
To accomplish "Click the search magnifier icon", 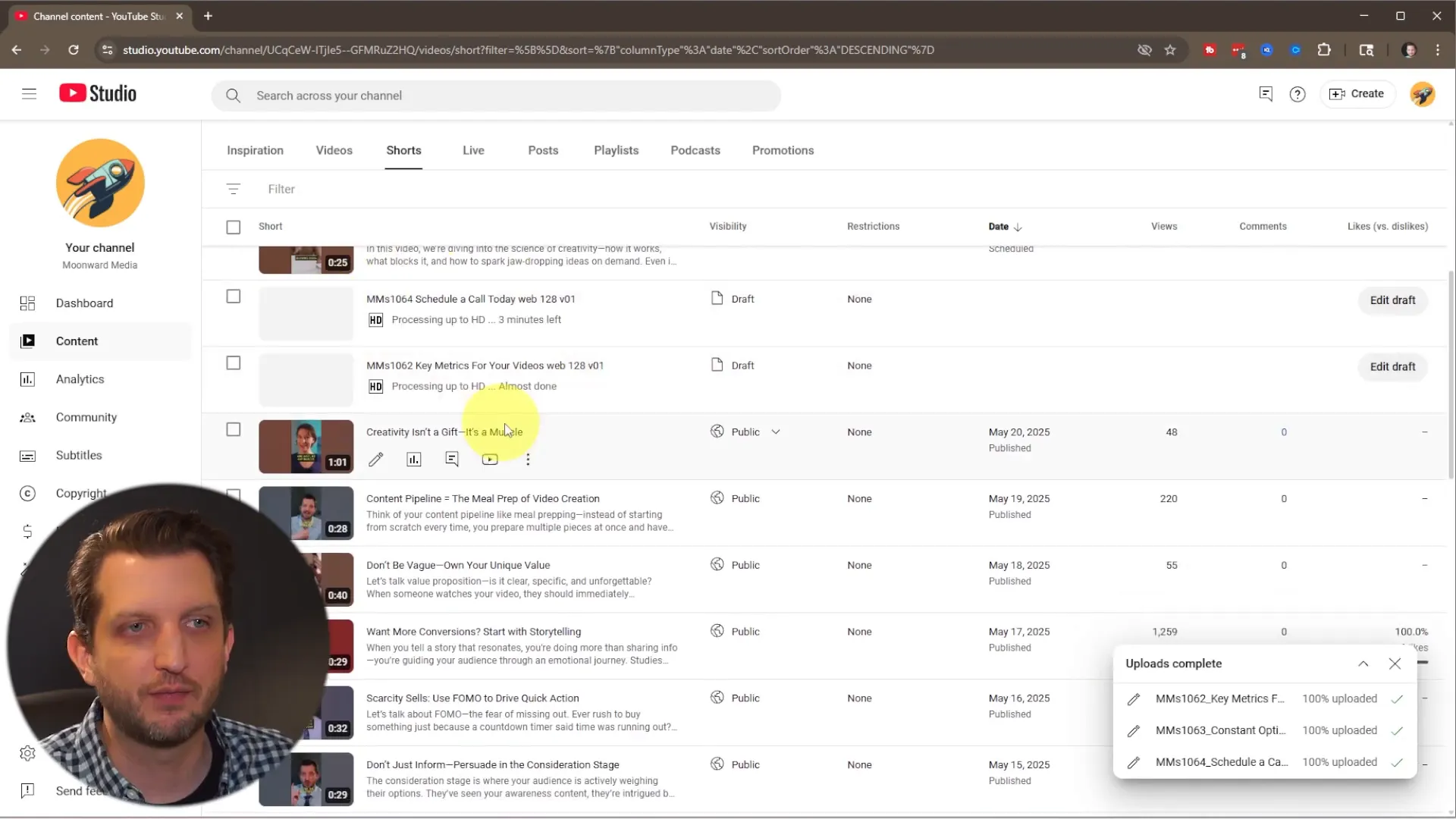I will coord(233,96).
